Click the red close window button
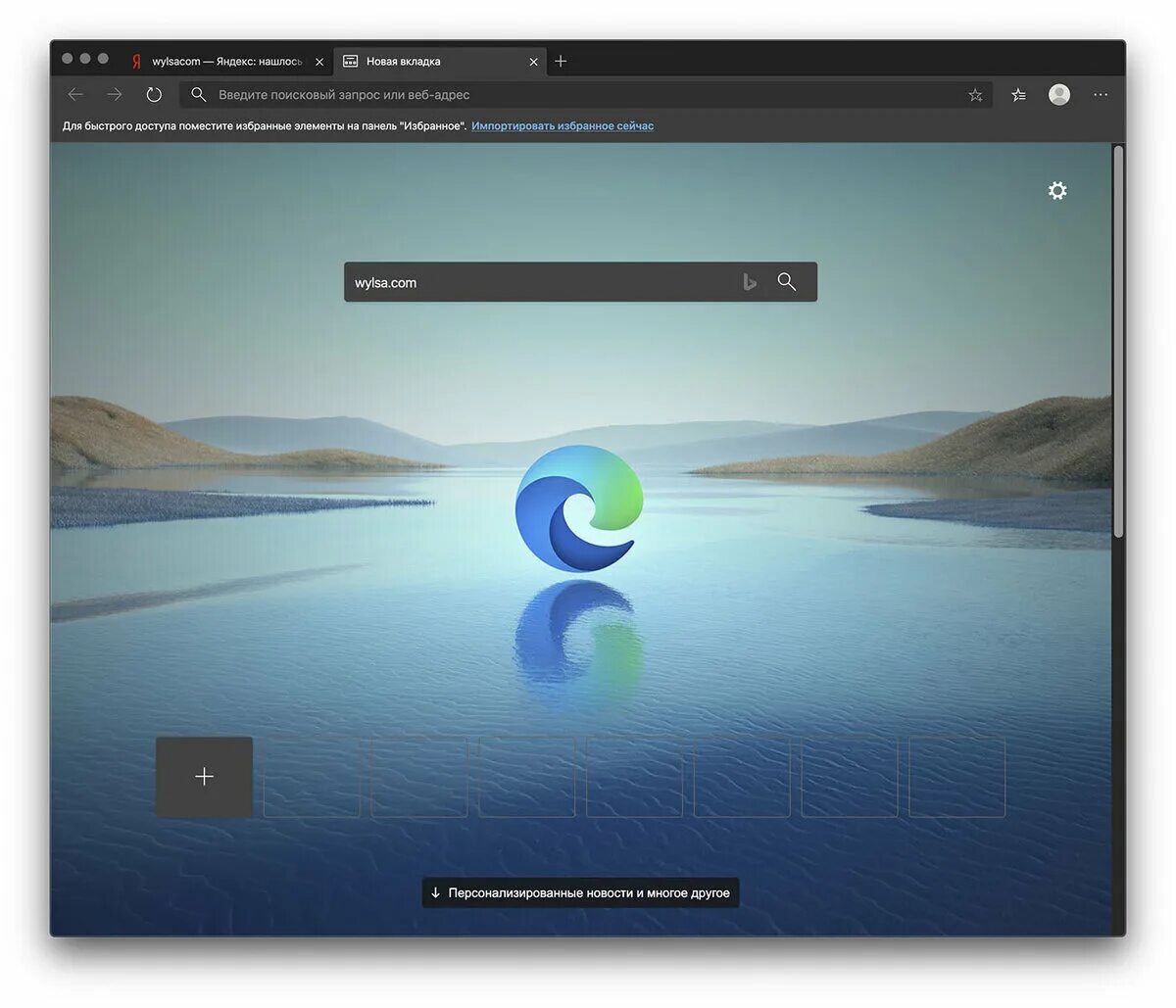 (x=68, y=59)
